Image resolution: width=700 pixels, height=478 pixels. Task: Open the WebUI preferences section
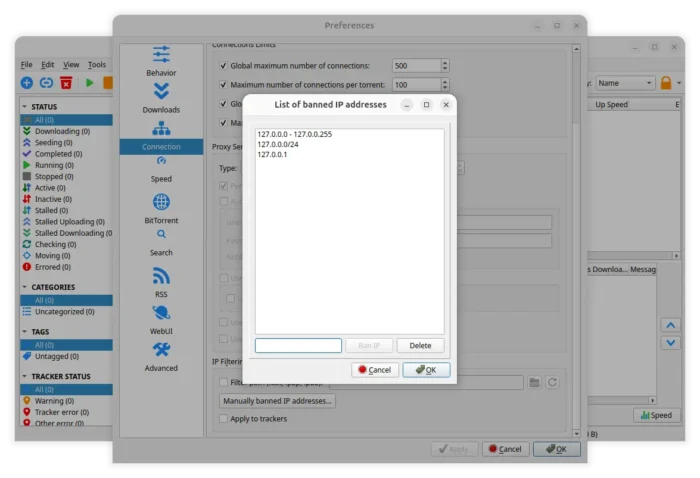click(161, 320)
